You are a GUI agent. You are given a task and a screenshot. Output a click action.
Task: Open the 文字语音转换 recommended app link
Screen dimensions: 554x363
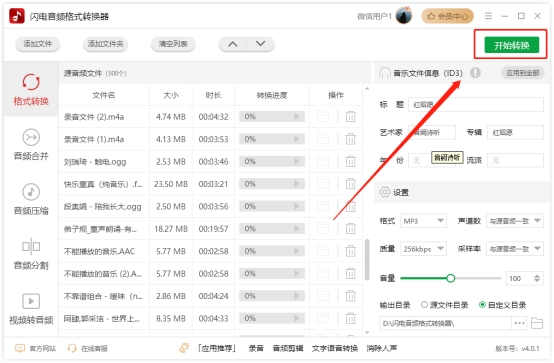[x=335, y=349]
